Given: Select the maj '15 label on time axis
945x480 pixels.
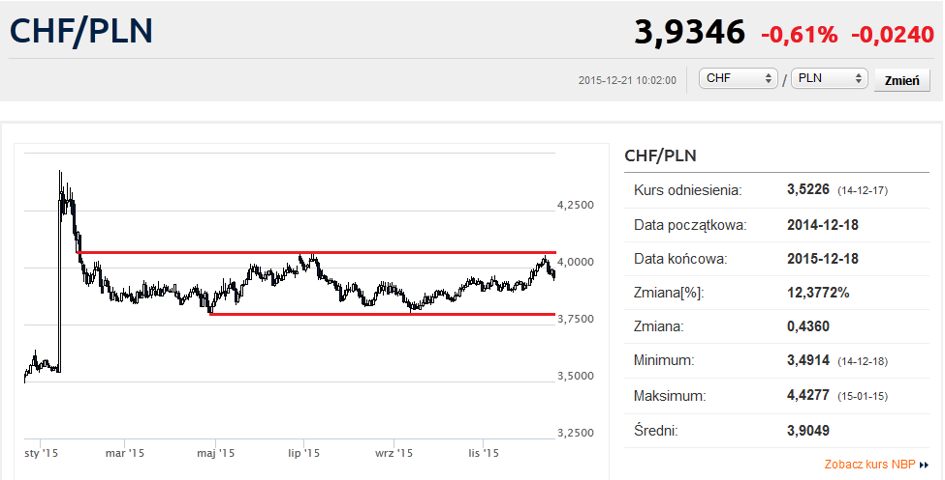Looking at the screenshot, I should (x=215, y=453).
